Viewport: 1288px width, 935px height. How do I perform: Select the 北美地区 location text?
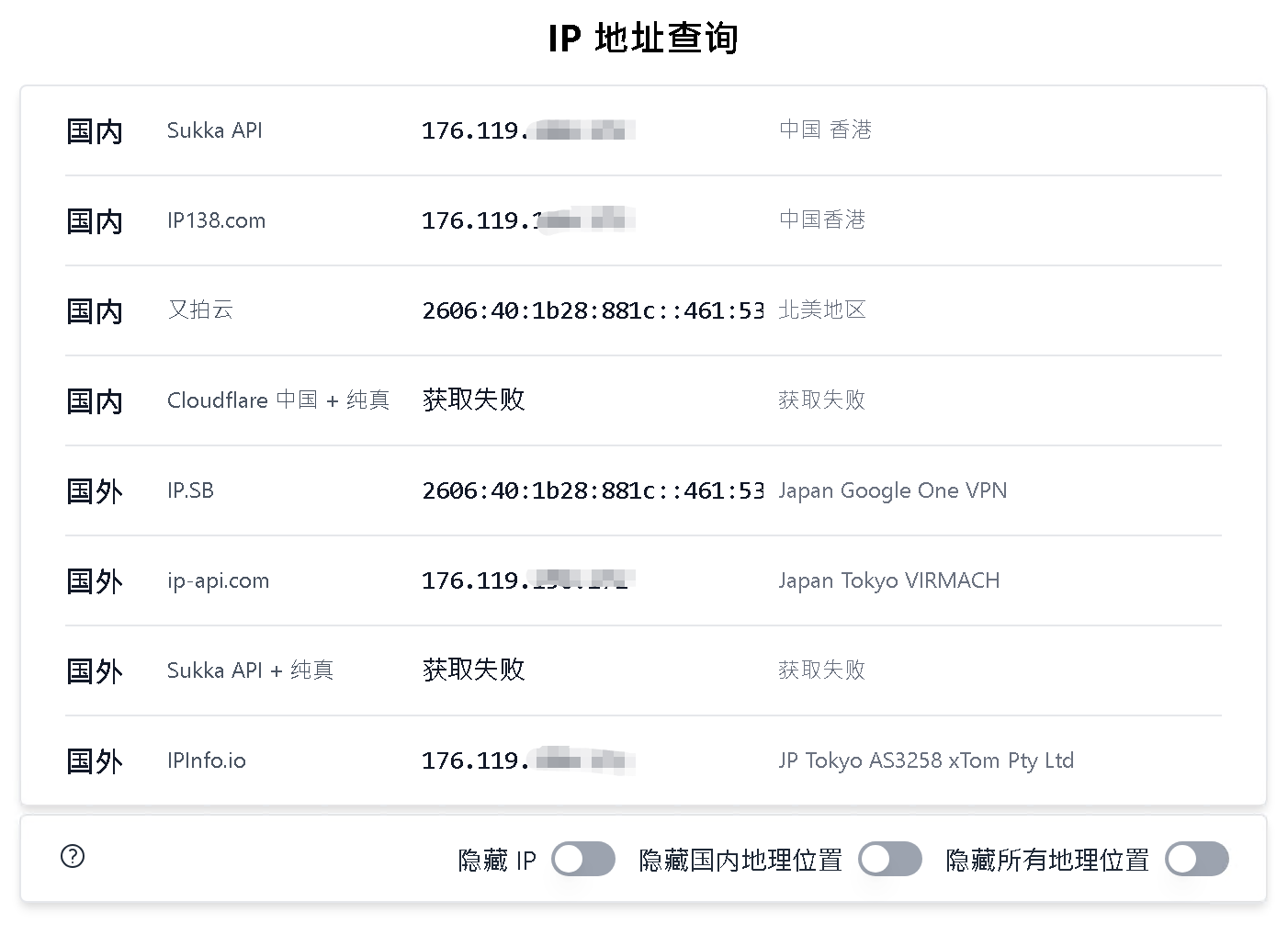(x=821, y=310)
